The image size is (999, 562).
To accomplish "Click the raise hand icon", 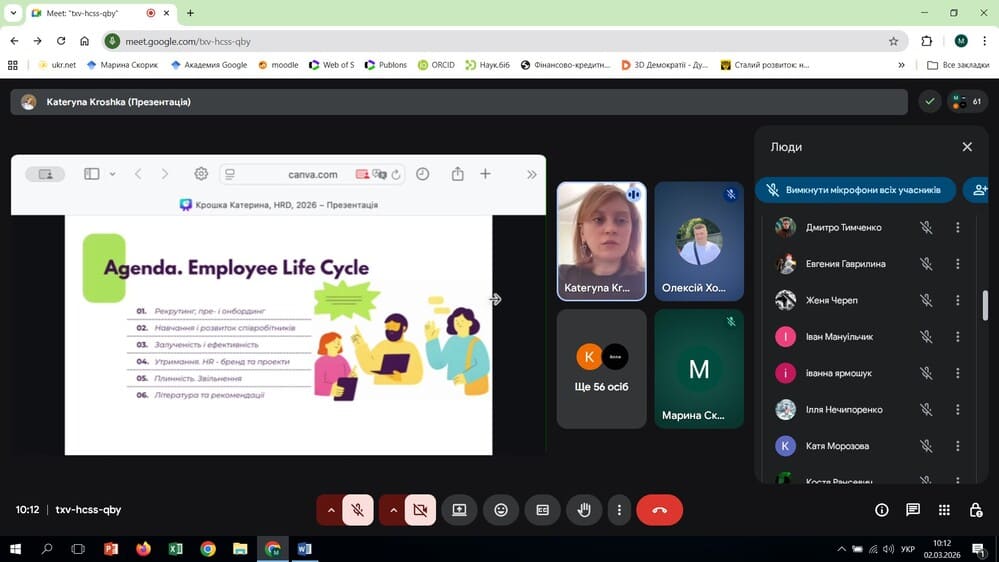I will tap(584, 510).
